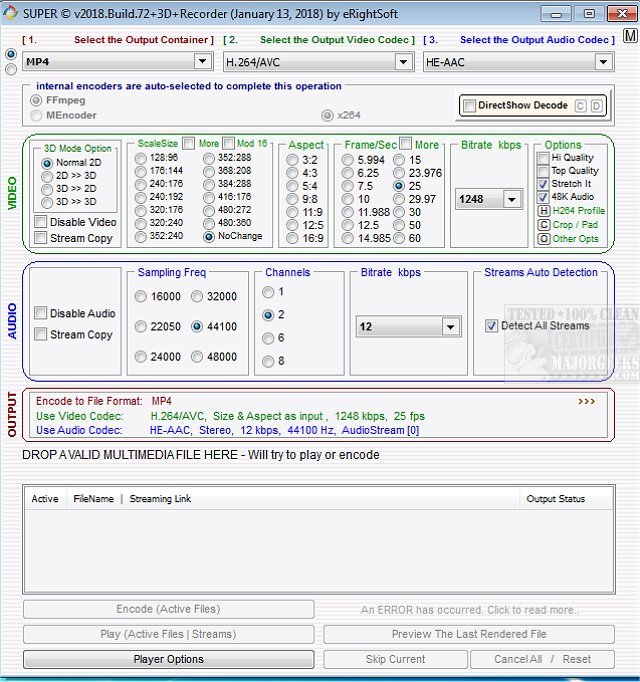Choose 29.97 frames per second
Screen dimensions: 640x682
pyautogui.click(x=400, y=199)
